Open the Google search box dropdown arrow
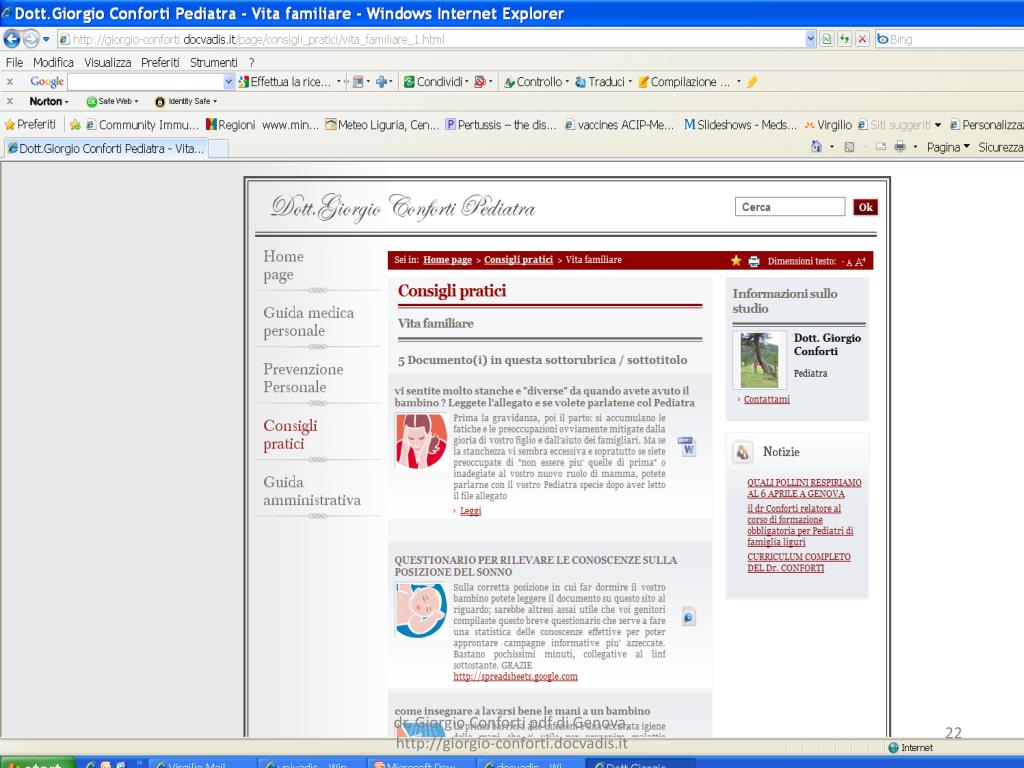1024x768 pixels. coord(229,82)
